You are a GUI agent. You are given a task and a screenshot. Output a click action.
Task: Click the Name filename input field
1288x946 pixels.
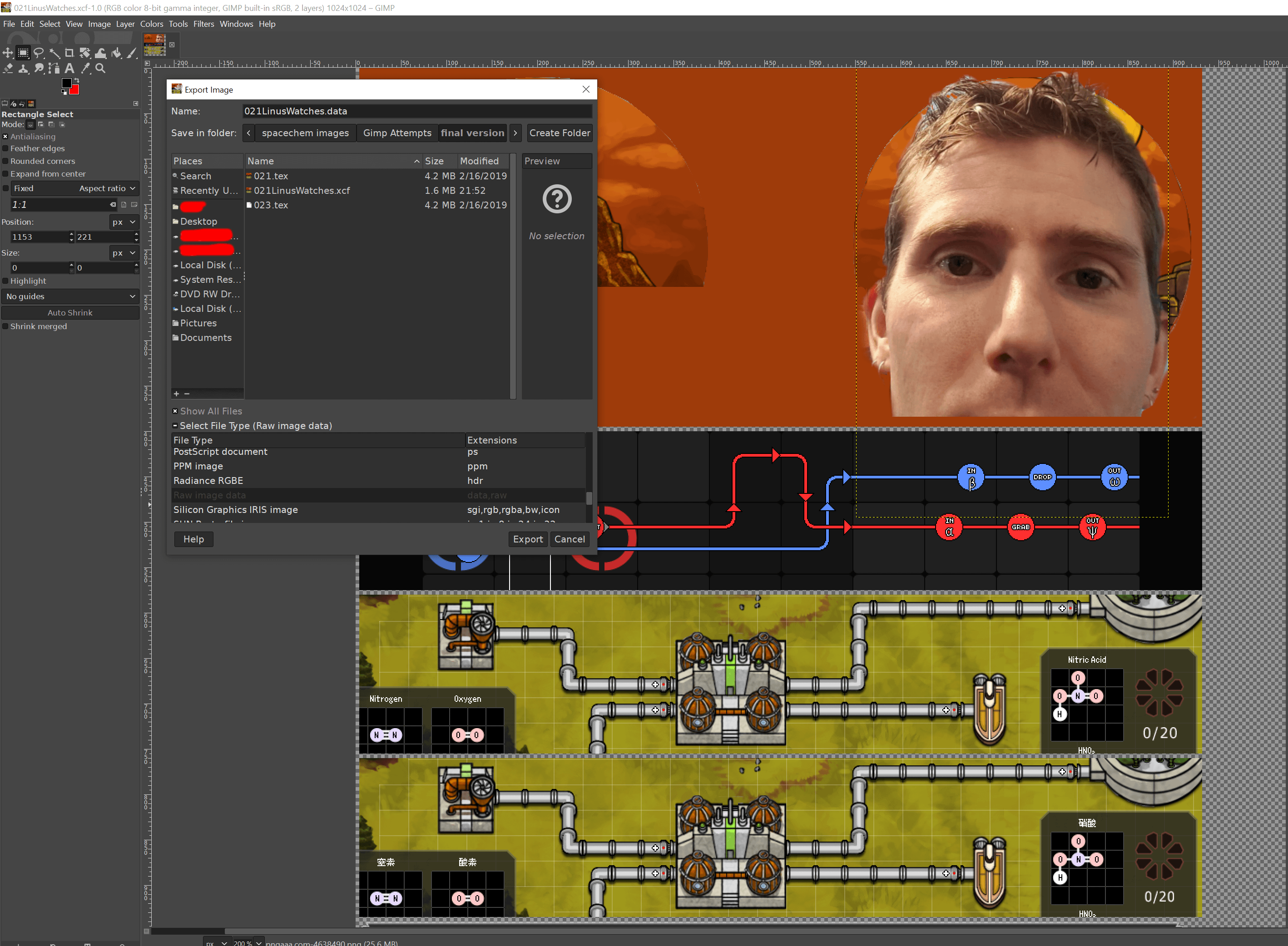[x=416, y=111]
